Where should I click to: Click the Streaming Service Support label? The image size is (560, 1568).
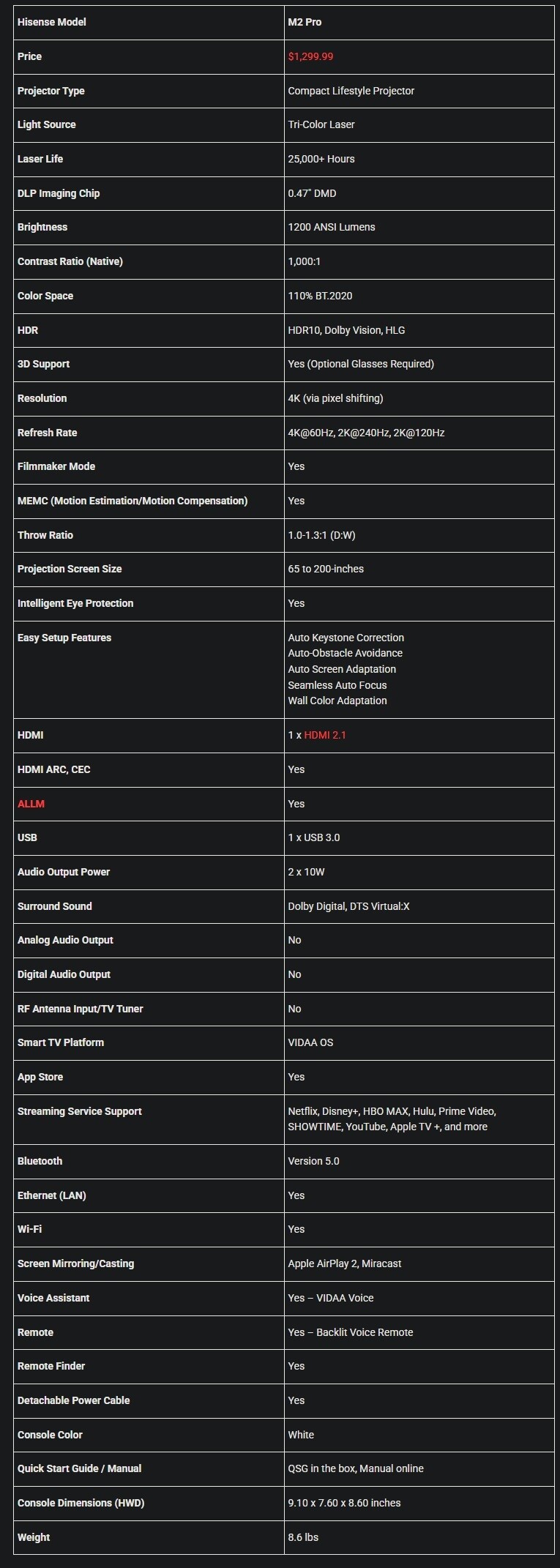point(80,1111)
